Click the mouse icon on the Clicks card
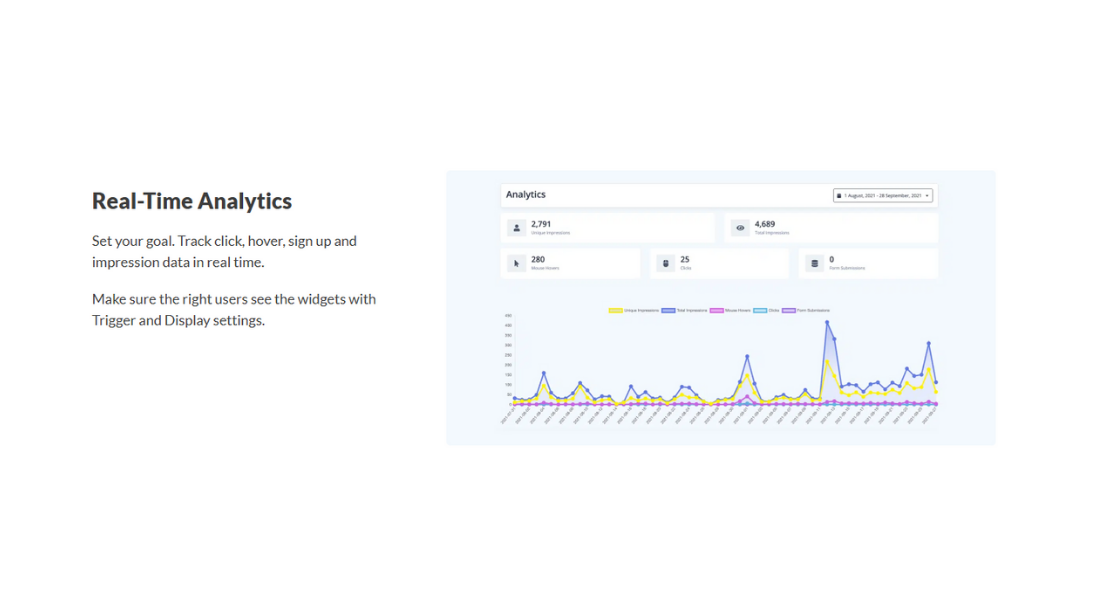1100x600 pixels. pyautogui.click(x=665, y=263)
